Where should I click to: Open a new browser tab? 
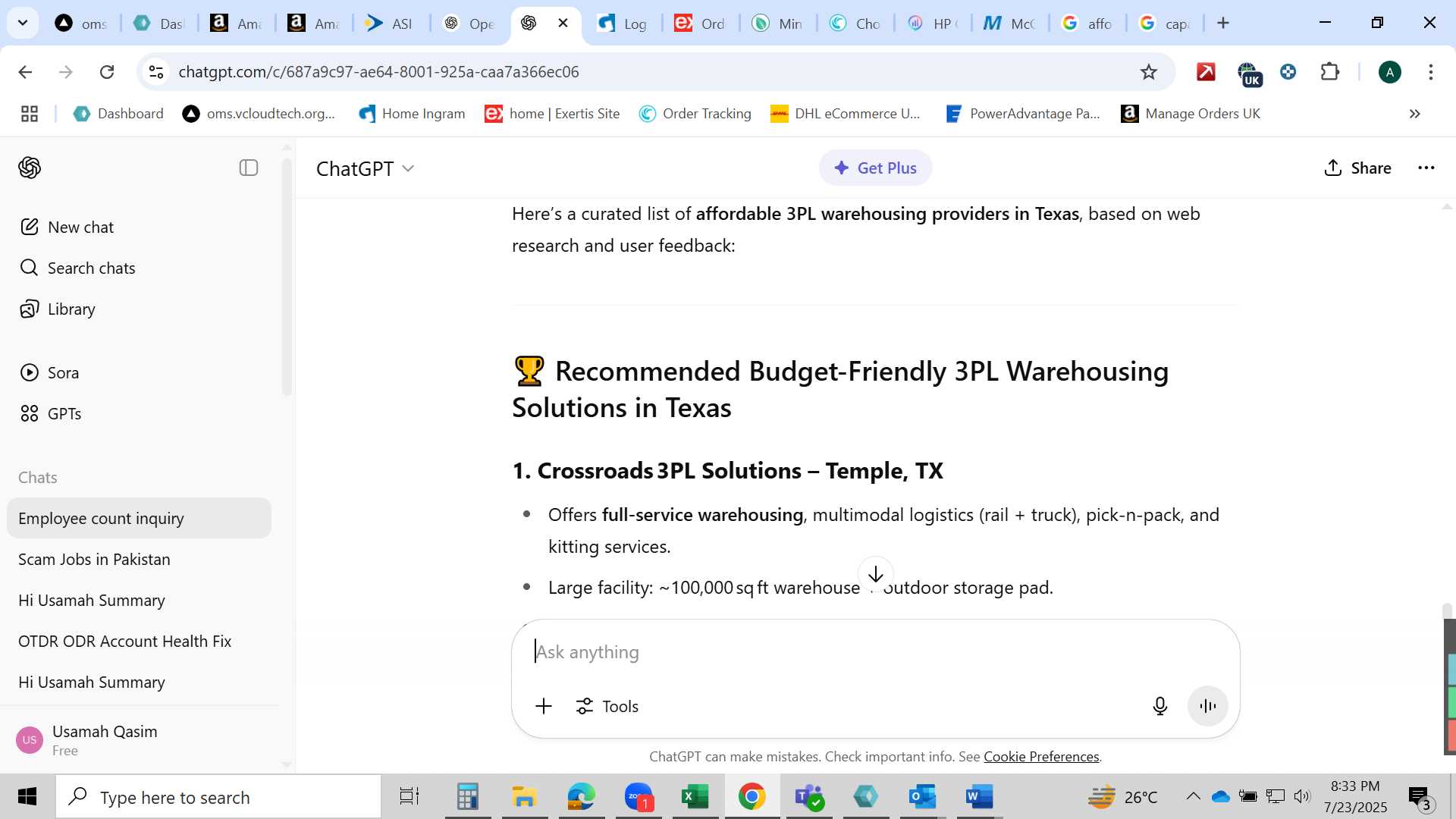coord(1223,23)
